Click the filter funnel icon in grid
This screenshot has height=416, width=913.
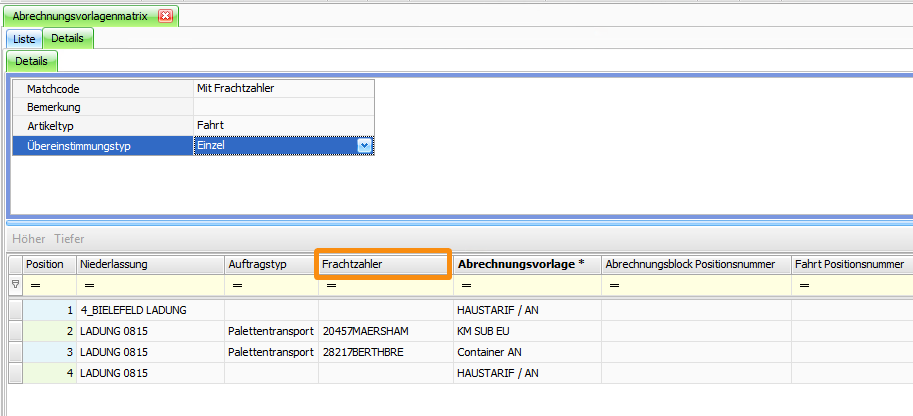(14, 285)
